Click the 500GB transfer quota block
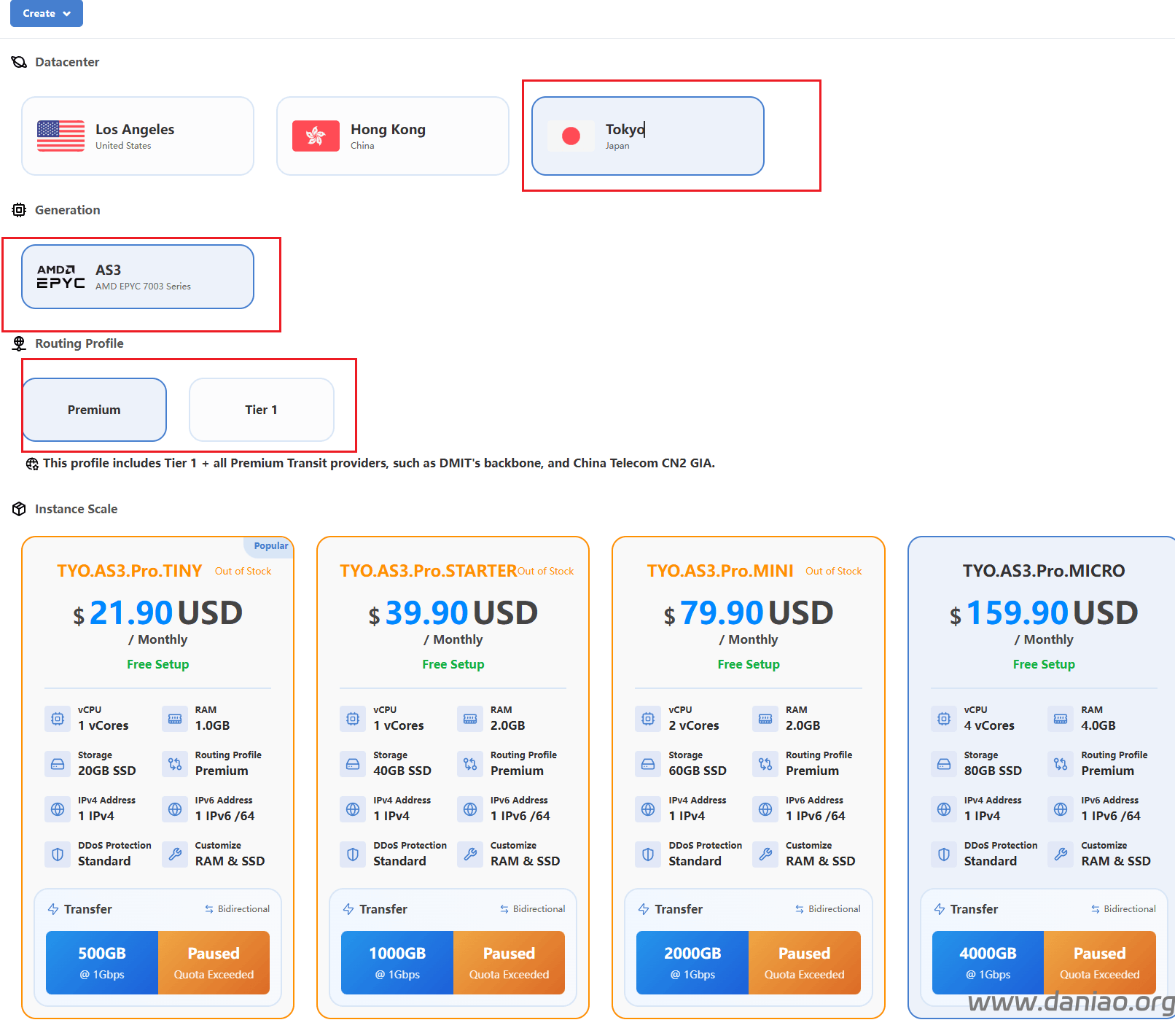The image size is (1175, 1036). tap(102, 962)
